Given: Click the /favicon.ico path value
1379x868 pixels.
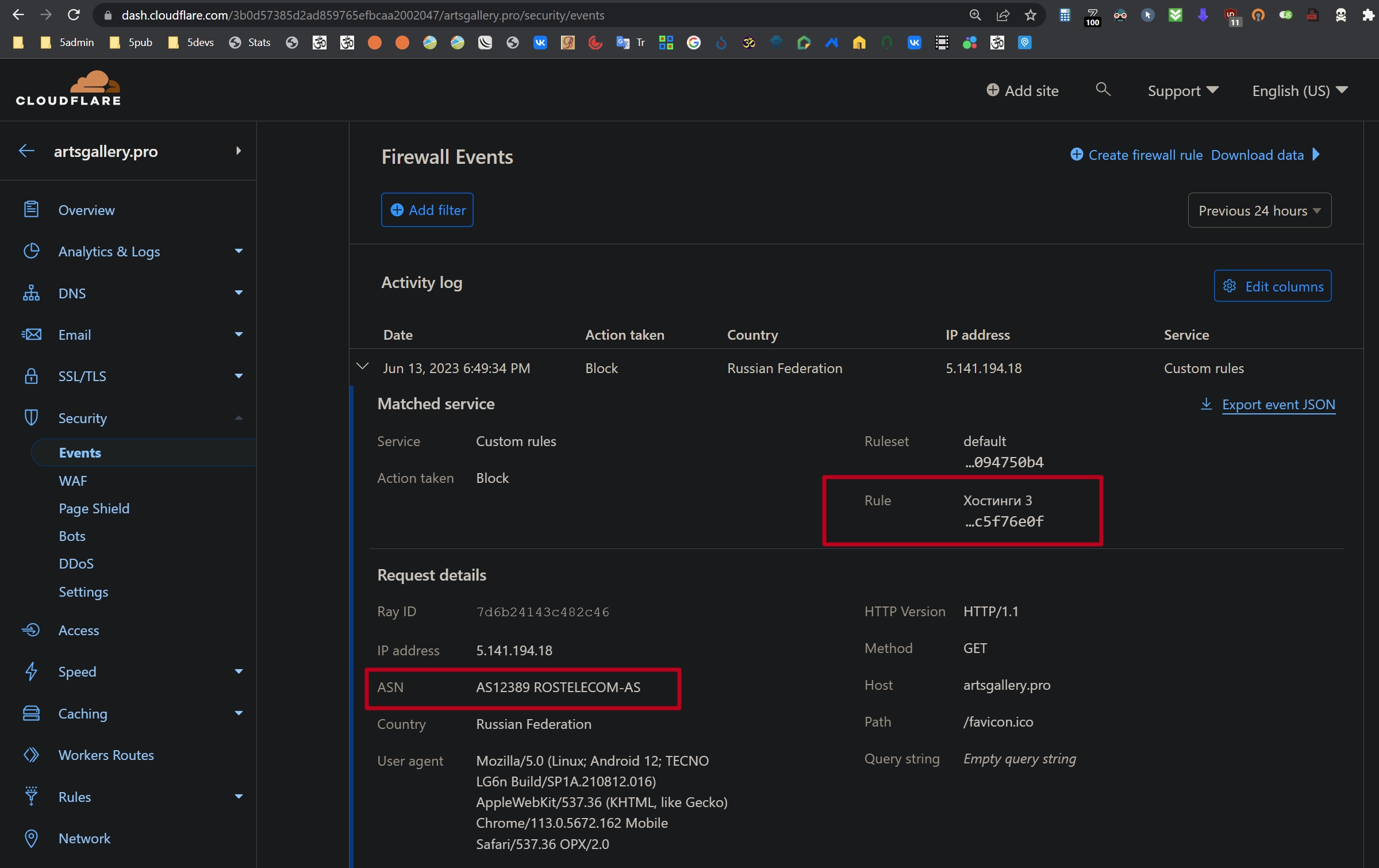Looking at the screenshot, I should coord(998,721).
